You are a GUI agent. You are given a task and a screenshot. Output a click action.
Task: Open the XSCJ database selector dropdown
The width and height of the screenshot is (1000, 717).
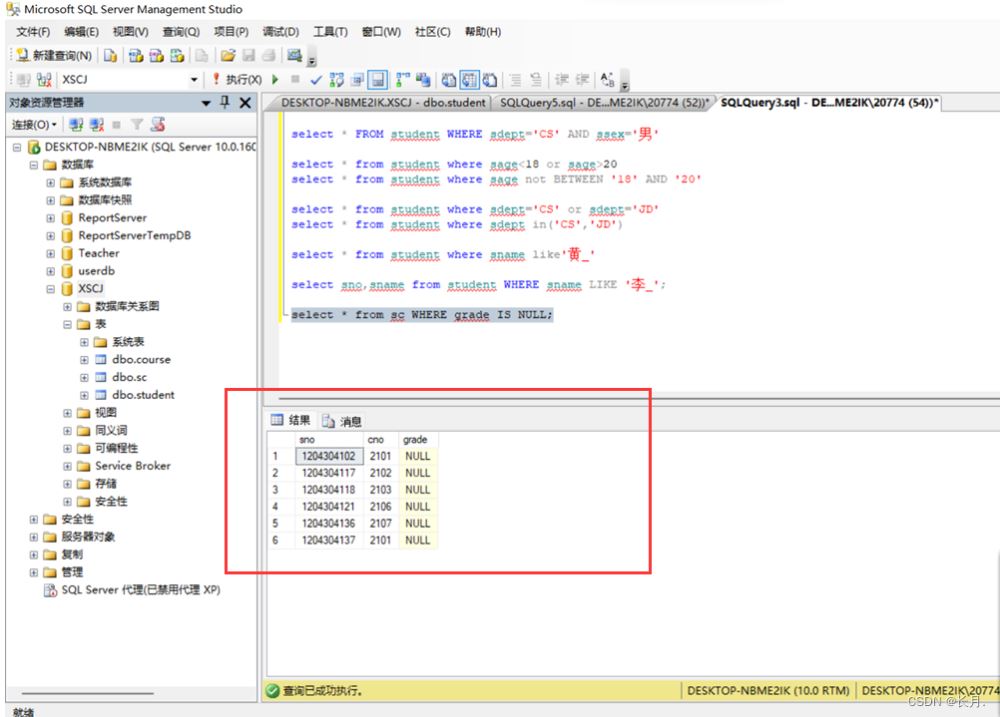[x=194, y=79]
